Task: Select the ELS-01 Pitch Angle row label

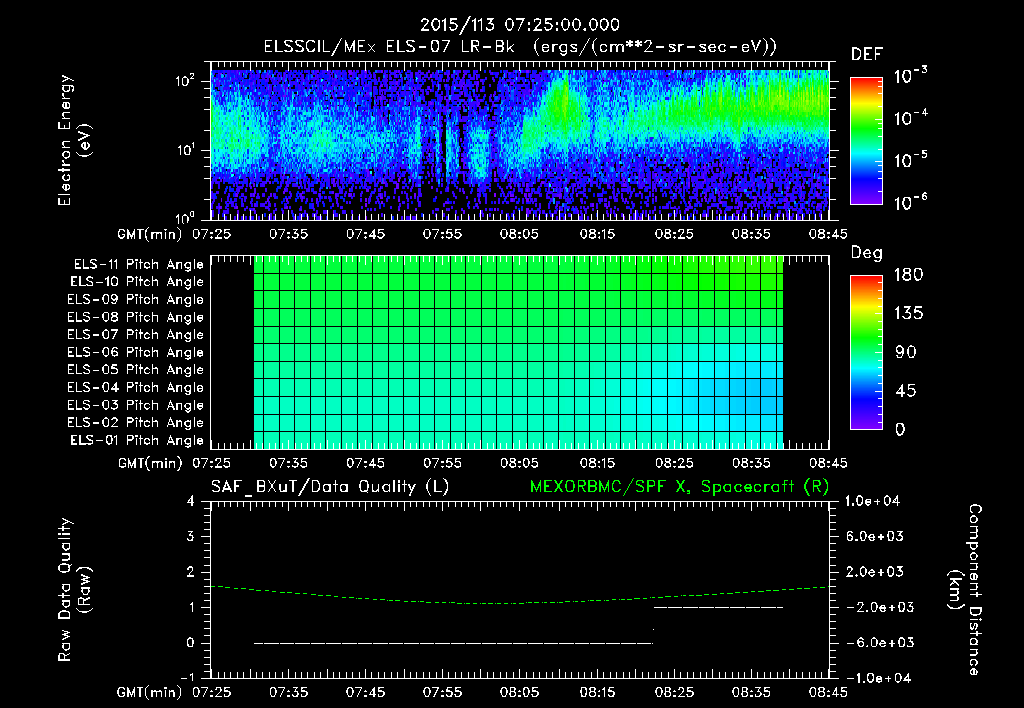Action: point(137,440)
